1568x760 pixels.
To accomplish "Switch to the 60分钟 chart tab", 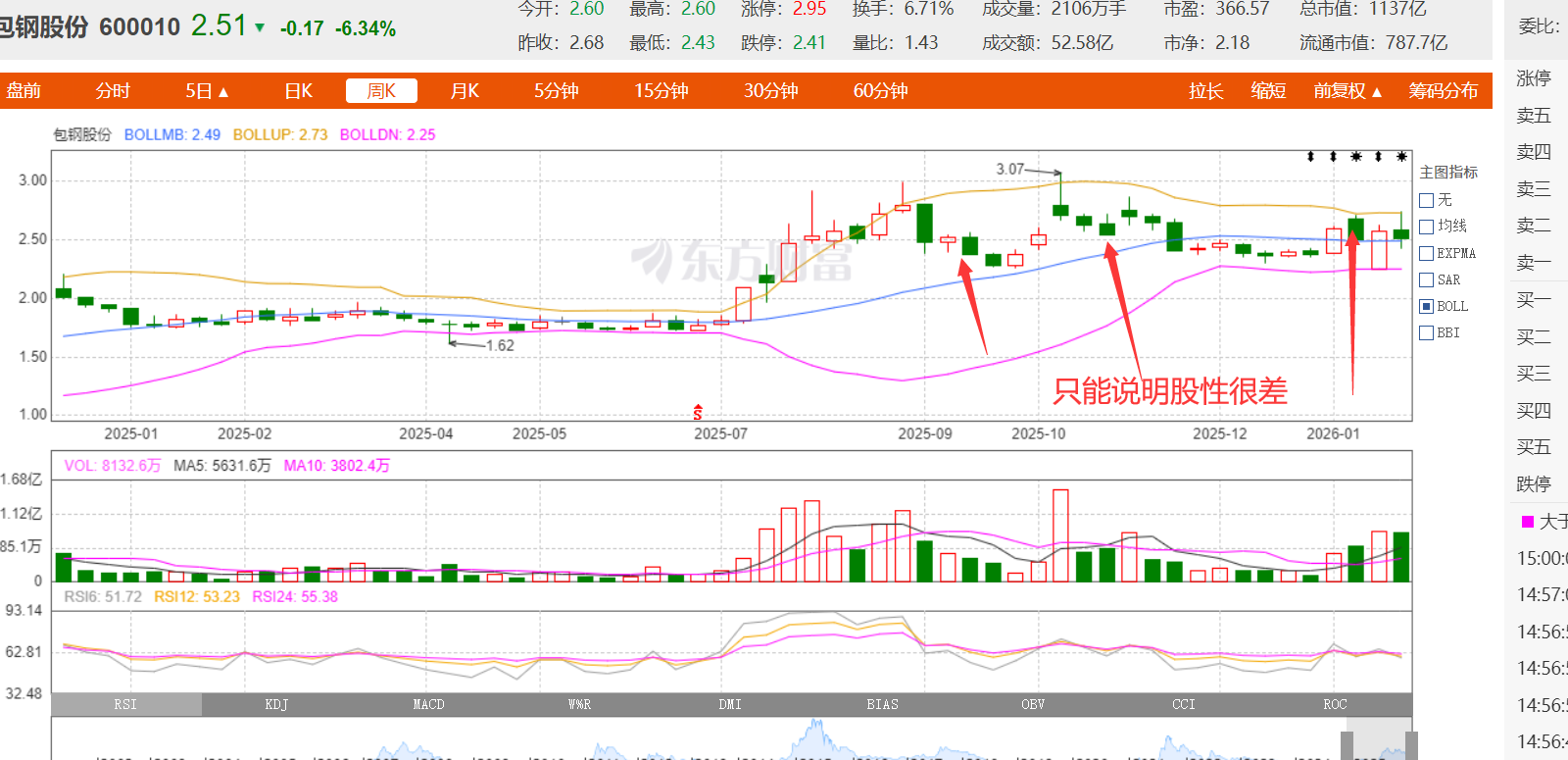I will [x=880, y=91].
